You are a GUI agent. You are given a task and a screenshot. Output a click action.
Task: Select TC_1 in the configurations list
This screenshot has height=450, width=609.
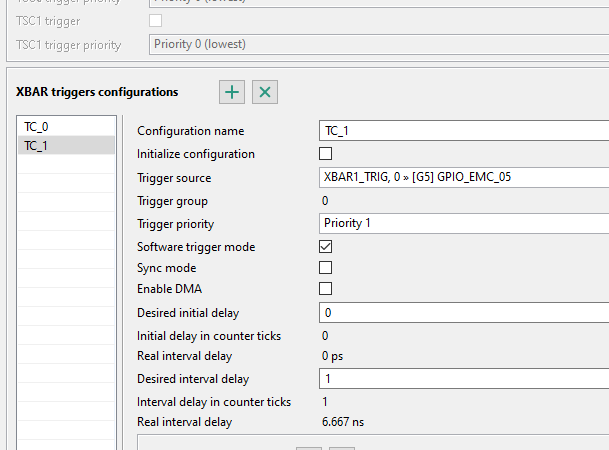point(36,146)
